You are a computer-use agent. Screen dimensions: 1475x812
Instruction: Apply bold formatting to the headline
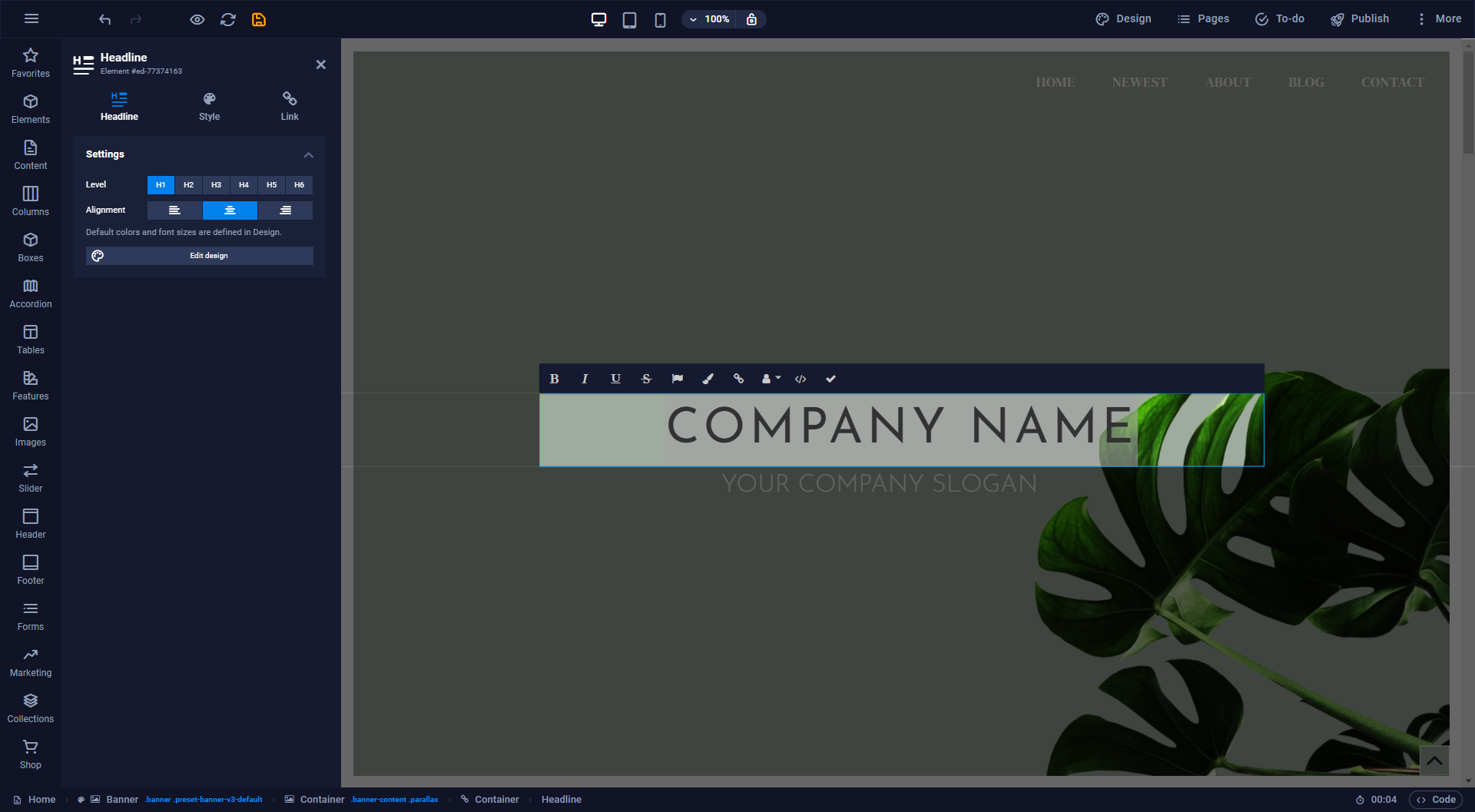(x=554, y=379)
